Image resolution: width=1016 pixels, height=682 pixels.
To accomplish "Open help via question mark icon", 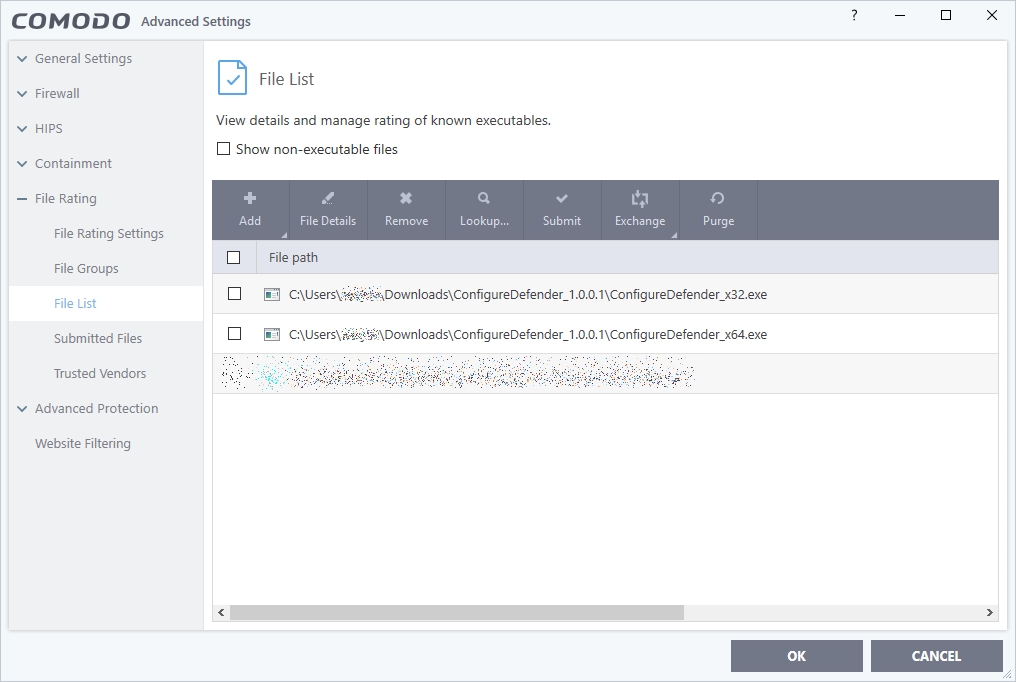I will pyautogui.click(x=854, y=15).
